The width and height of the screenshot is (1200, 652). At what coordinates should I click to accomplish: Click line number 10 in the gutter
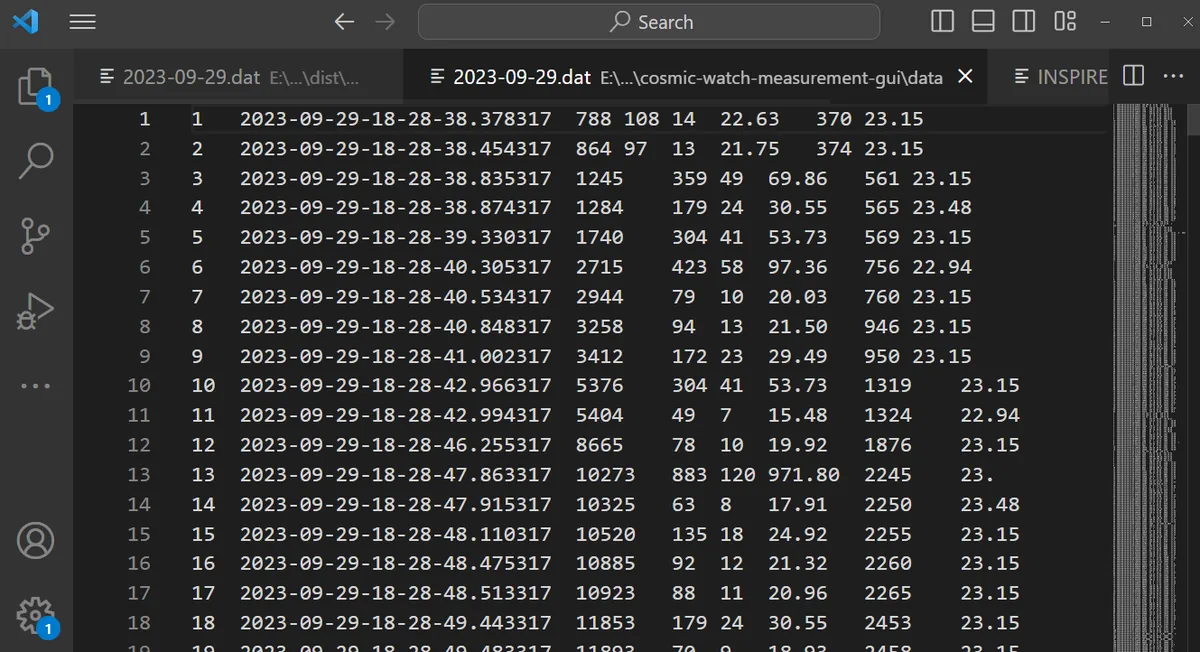point(138,385)
